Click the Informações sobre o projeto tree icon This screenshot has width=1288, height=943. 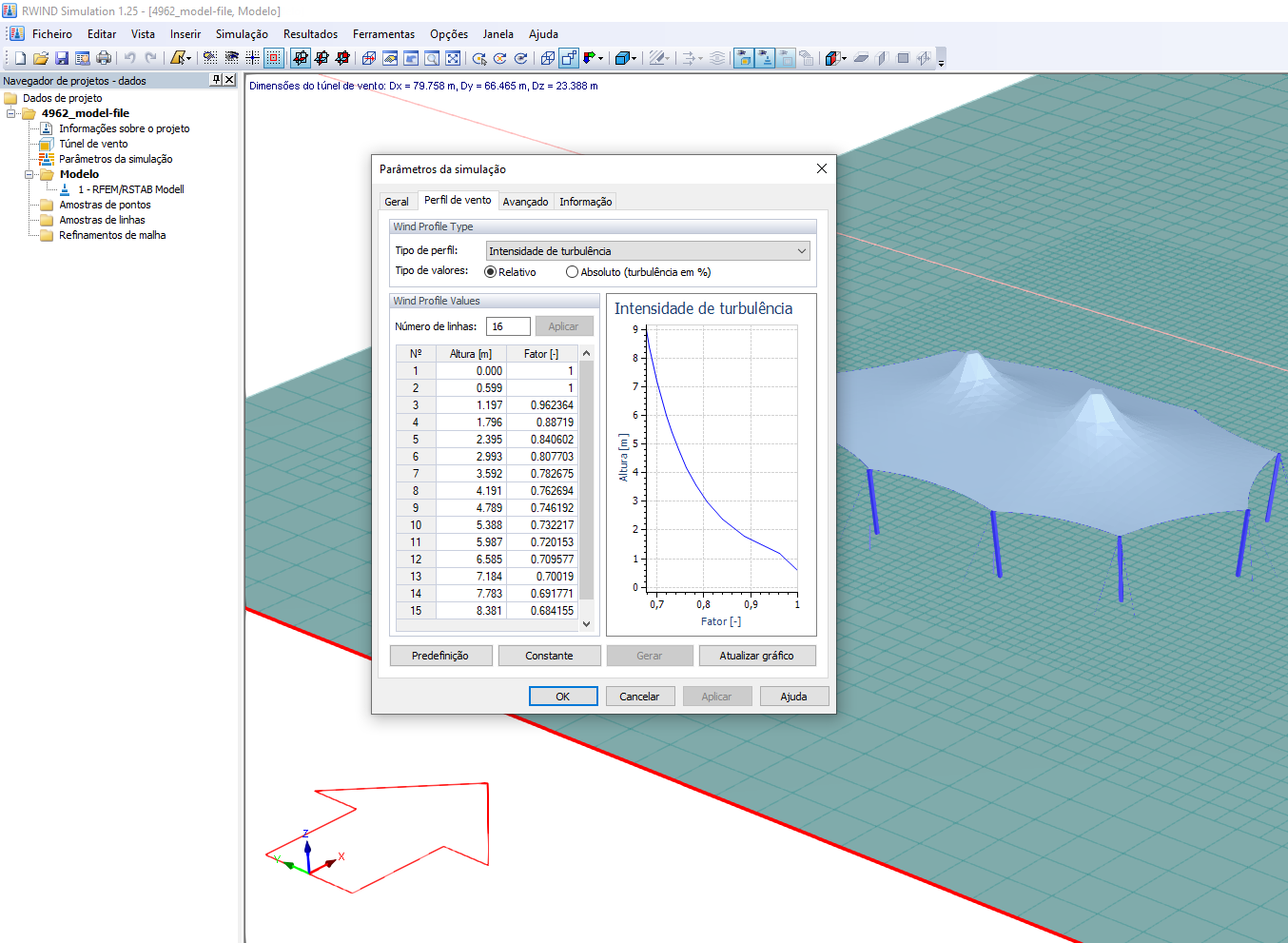[46, 128]
